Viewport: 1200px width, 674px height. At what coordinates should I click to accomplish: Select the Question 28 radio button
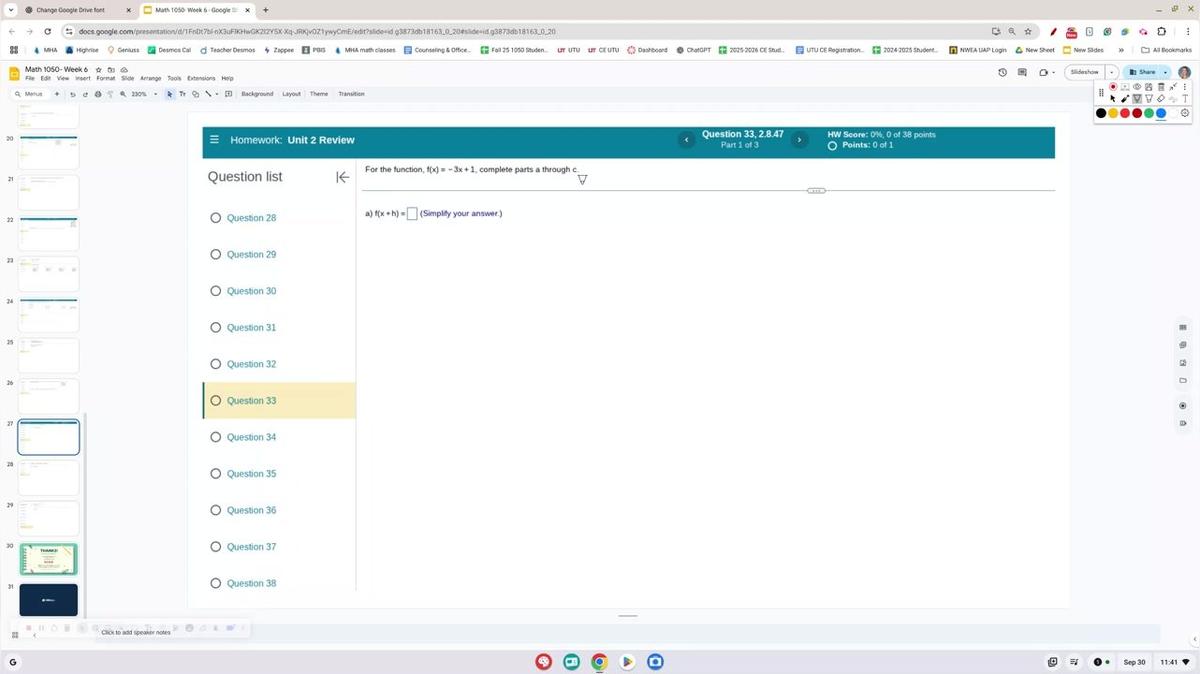(x=217, y=217)
